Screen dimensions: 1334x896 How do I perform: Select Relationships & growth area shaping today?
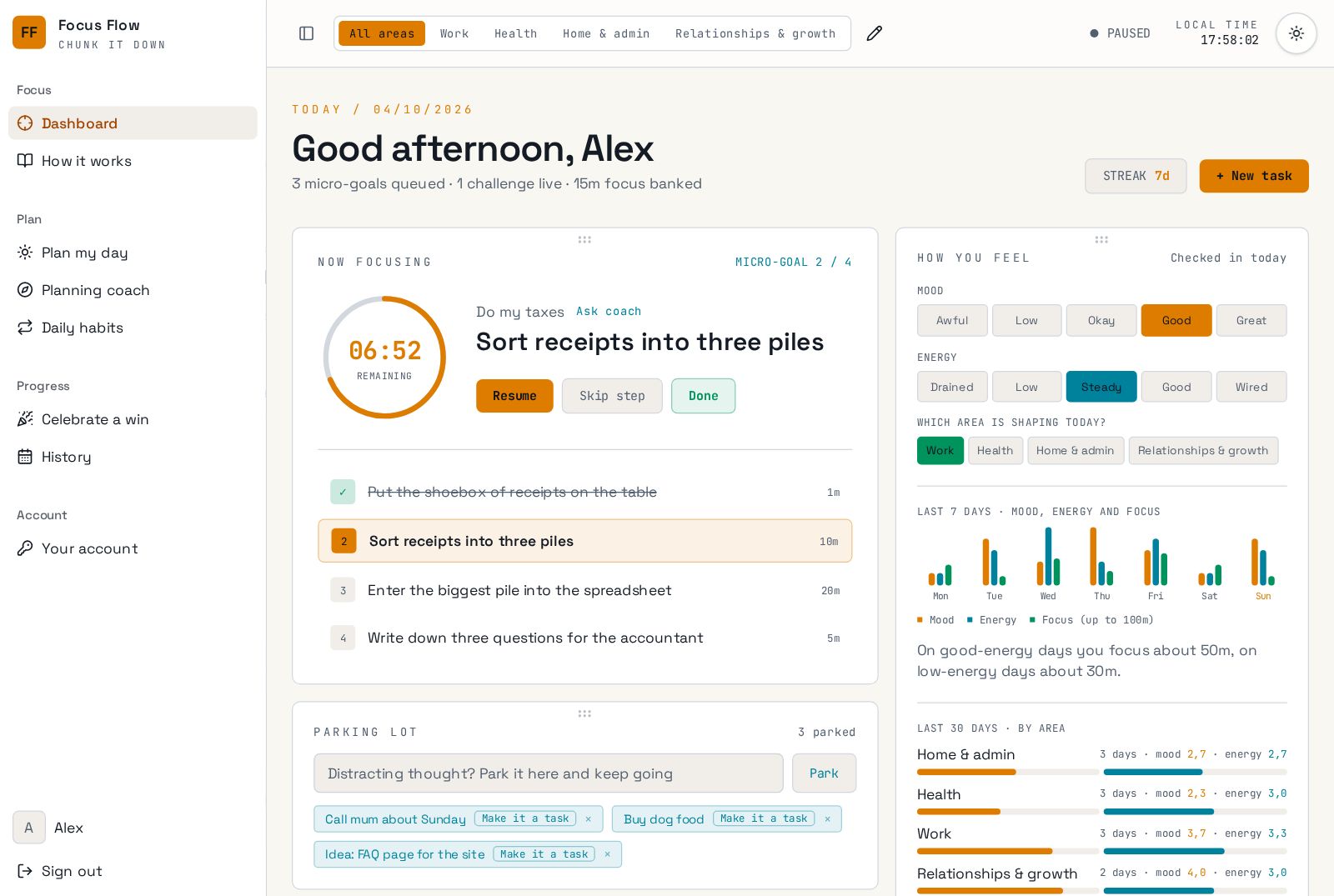point(1203,451)
